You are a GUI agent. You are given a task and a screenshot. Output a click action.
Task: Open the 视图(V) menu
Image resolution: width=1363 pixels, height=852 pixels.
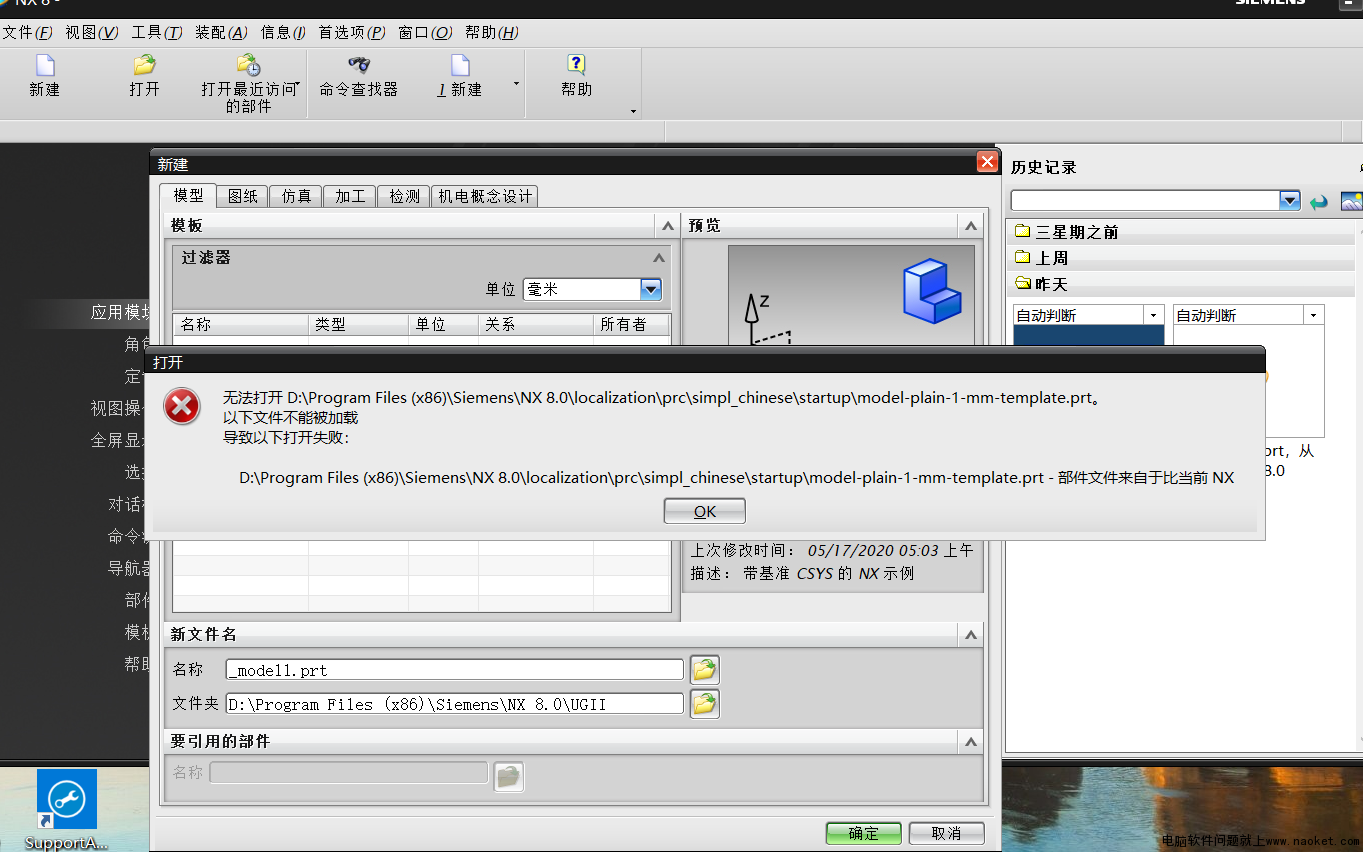(x=92, y=32)
